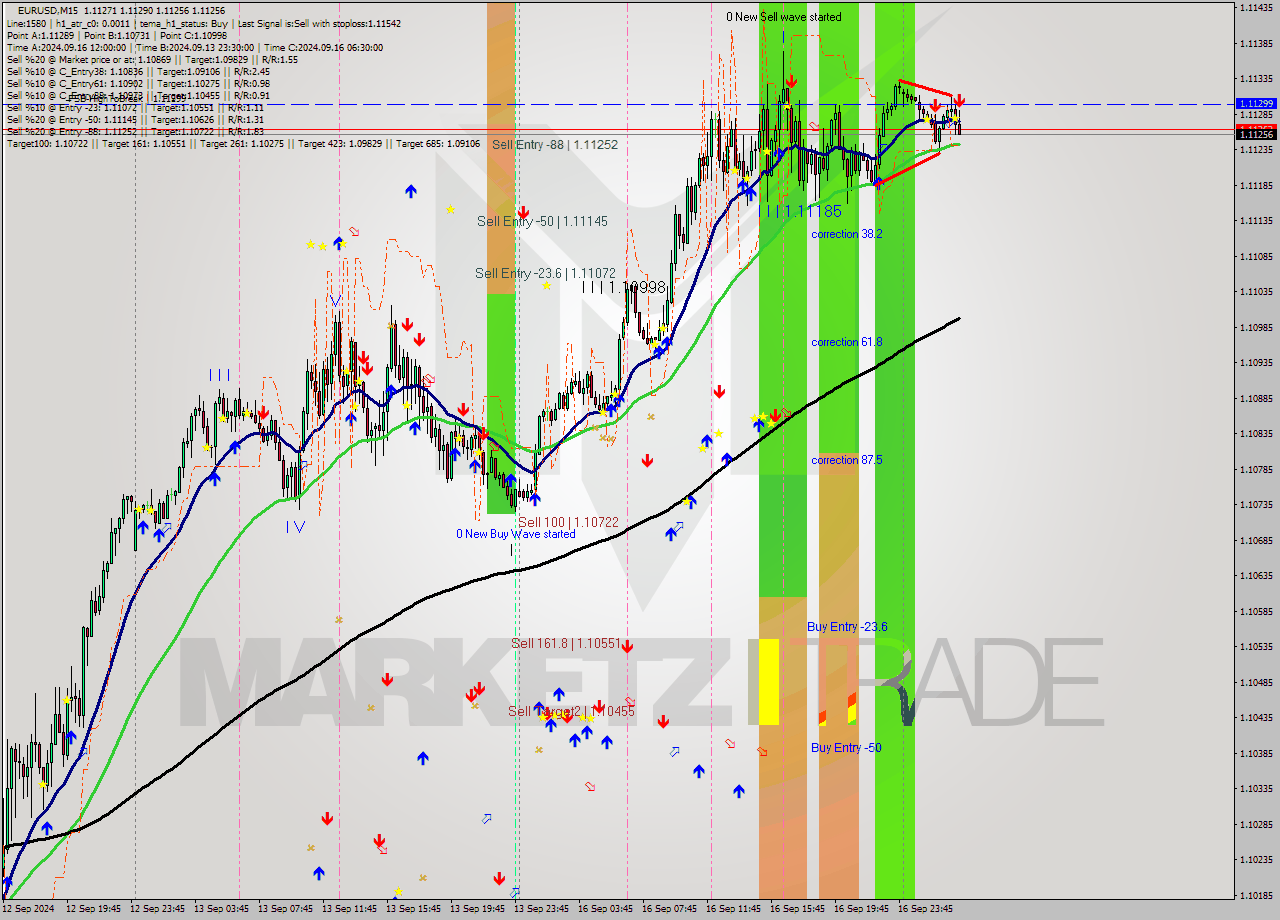
Task: Select the 'Buy Entry -50' label
Action: click(846, 748)
